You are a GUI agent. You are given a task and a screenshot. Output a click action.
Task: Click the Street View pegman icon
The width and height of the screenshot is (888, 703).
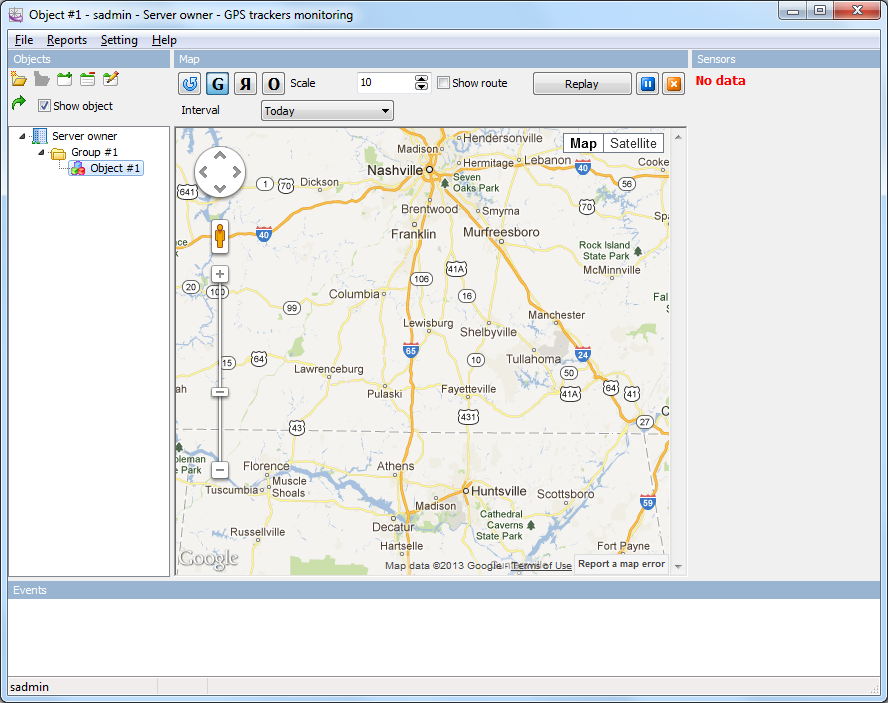(220, 236)
